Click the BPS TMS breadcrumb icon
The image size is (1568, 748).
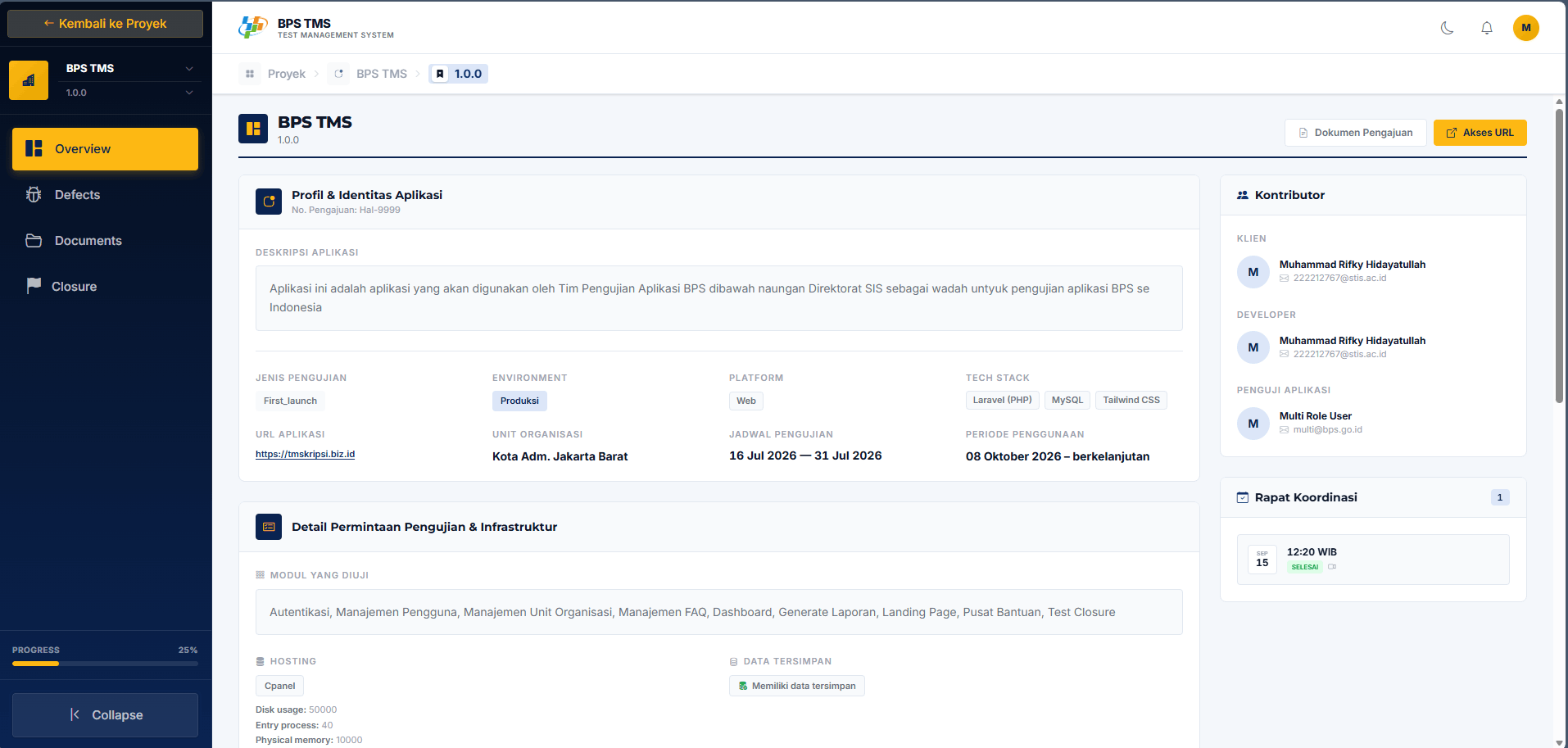pos(338,74)
